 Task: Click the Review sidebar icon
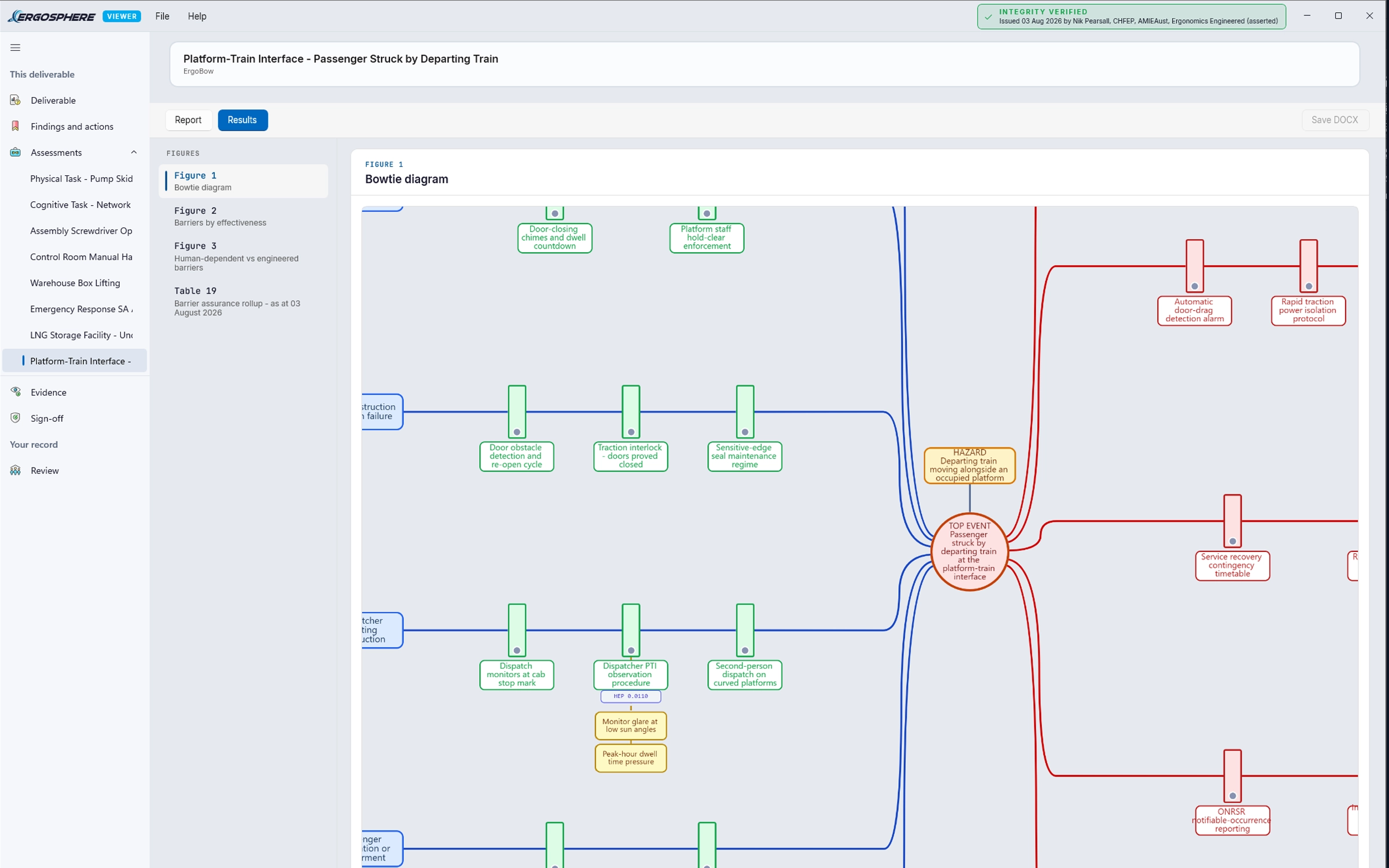[x=16, y=470]
